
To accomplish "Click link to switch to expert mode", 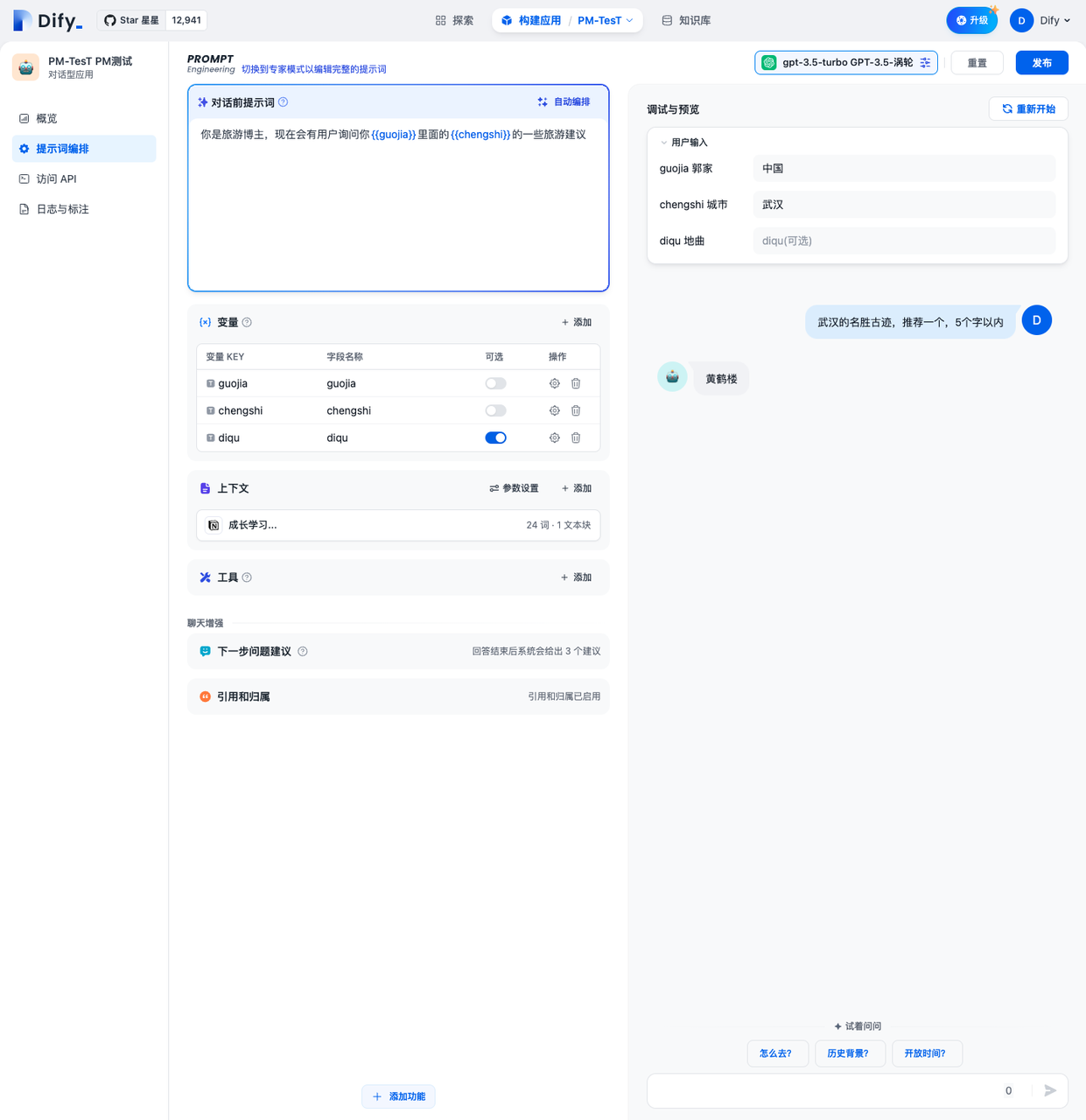I will [313, 69].
